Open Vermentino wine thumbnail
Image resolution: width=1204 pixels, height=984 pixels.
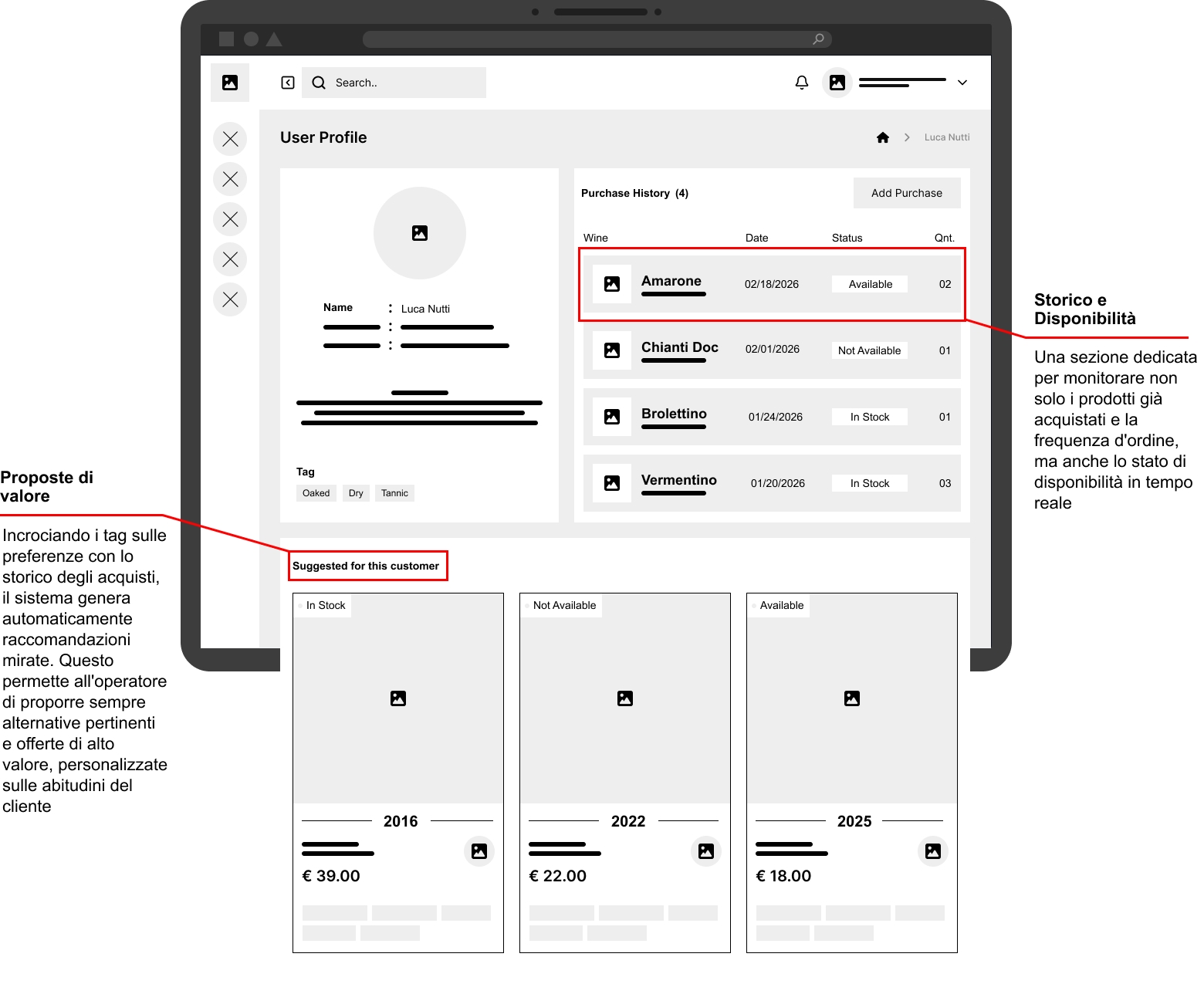click(x=612, y=483)
